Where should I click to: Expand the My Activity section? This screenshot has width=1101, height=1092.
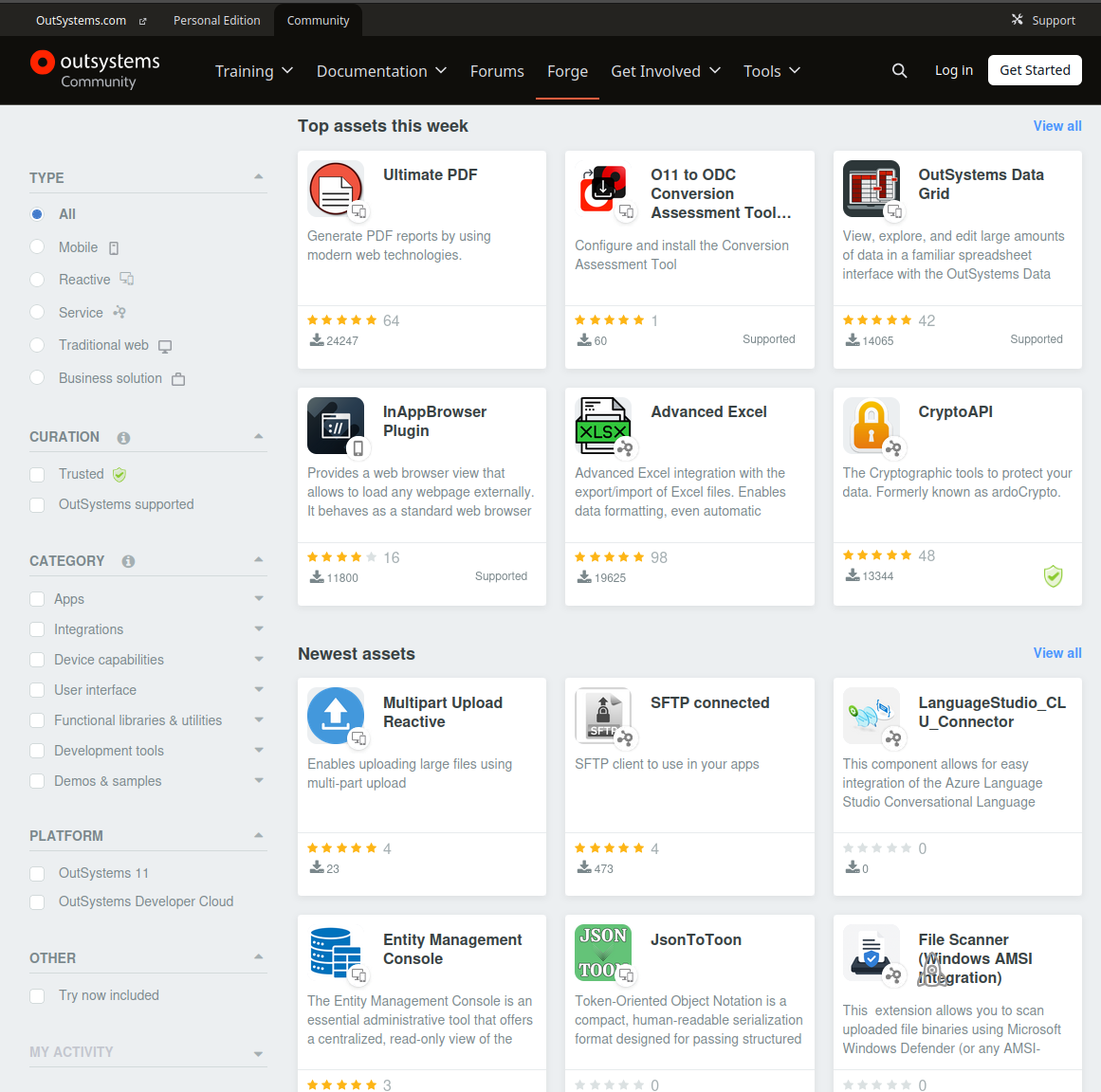(259, 1054)
